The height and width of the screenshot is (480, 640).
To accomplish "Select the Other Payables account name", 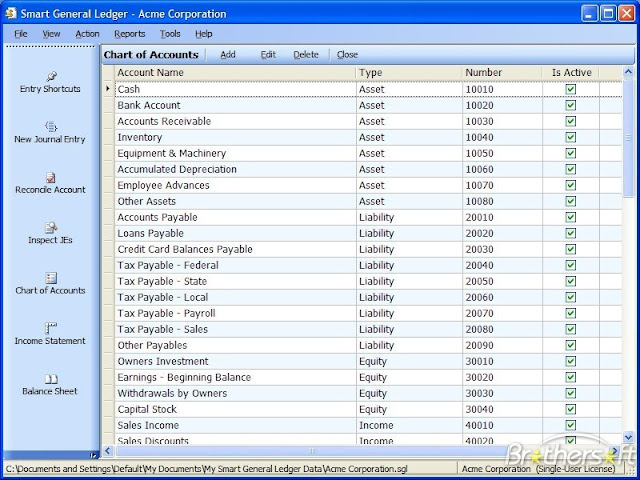I will pyautogui.click(x=152, y=345).
